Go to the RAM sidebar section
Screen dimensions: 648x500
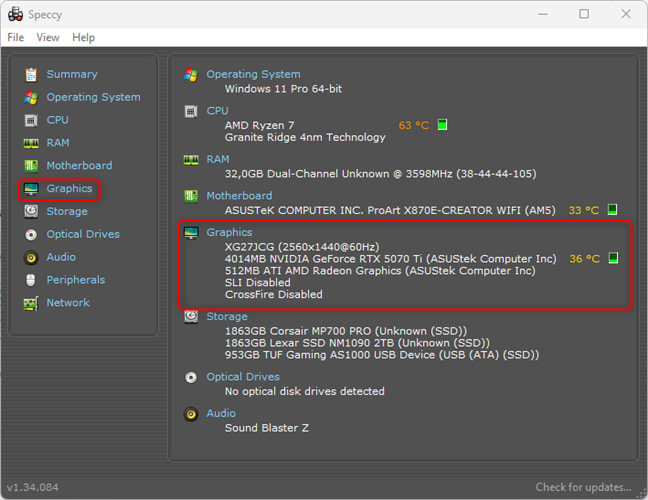(x=58, y=143)
